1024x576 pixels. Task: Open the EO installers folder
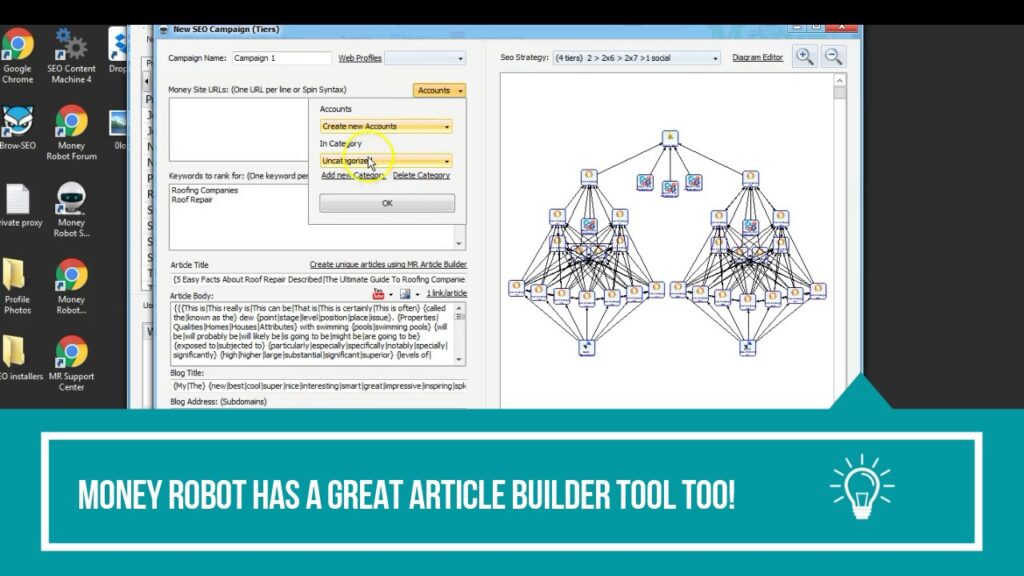[x=18, y=359]
